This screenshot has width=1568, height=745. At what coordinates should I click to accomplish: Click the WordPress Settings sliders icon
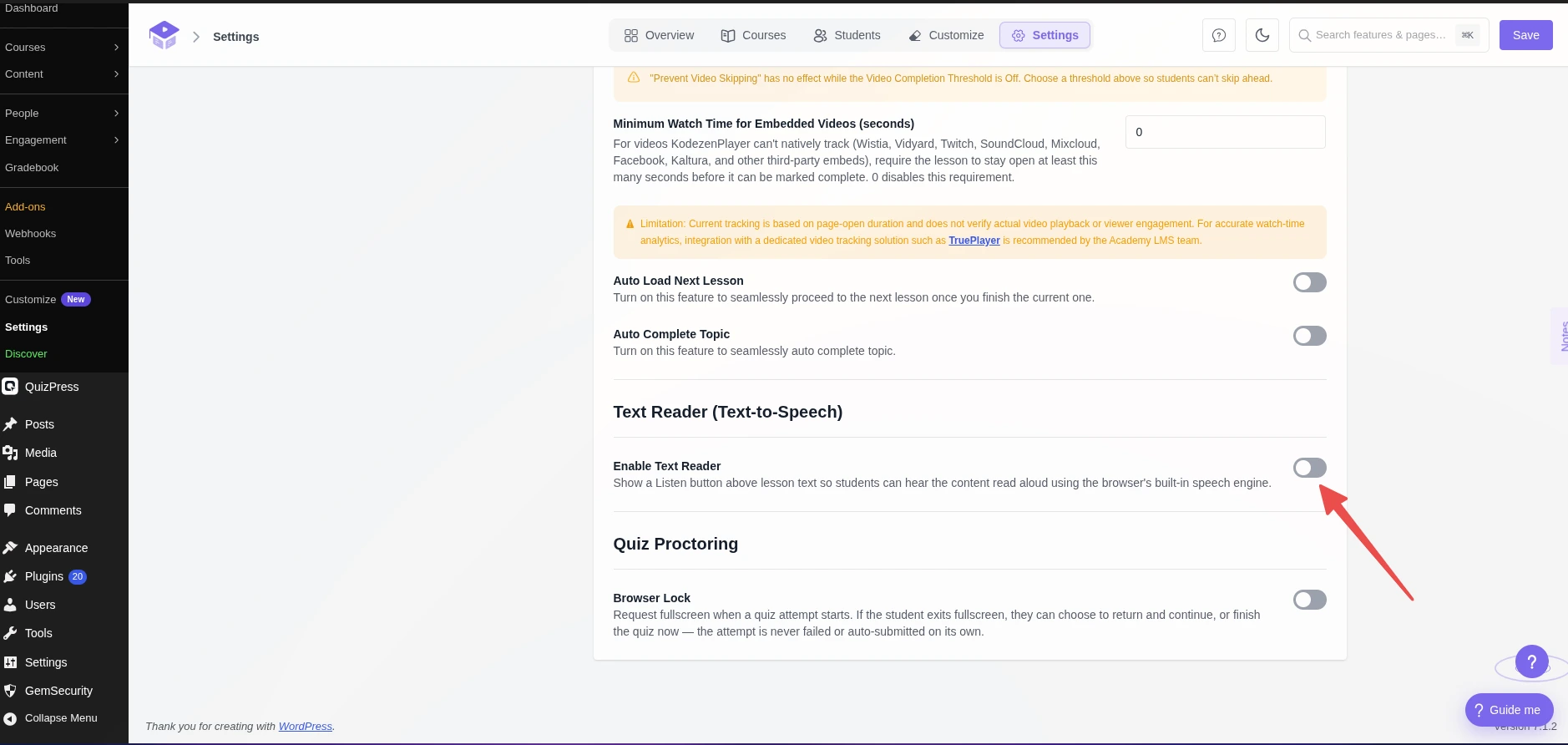(x=10, y=662)
